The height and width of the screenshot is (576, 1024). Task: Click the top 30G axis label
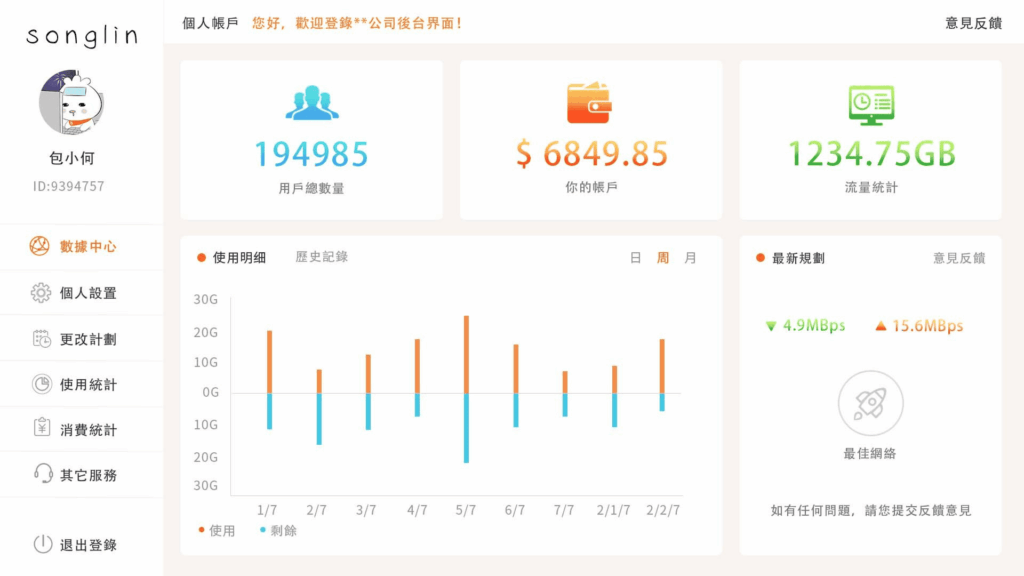pos(206,300)
